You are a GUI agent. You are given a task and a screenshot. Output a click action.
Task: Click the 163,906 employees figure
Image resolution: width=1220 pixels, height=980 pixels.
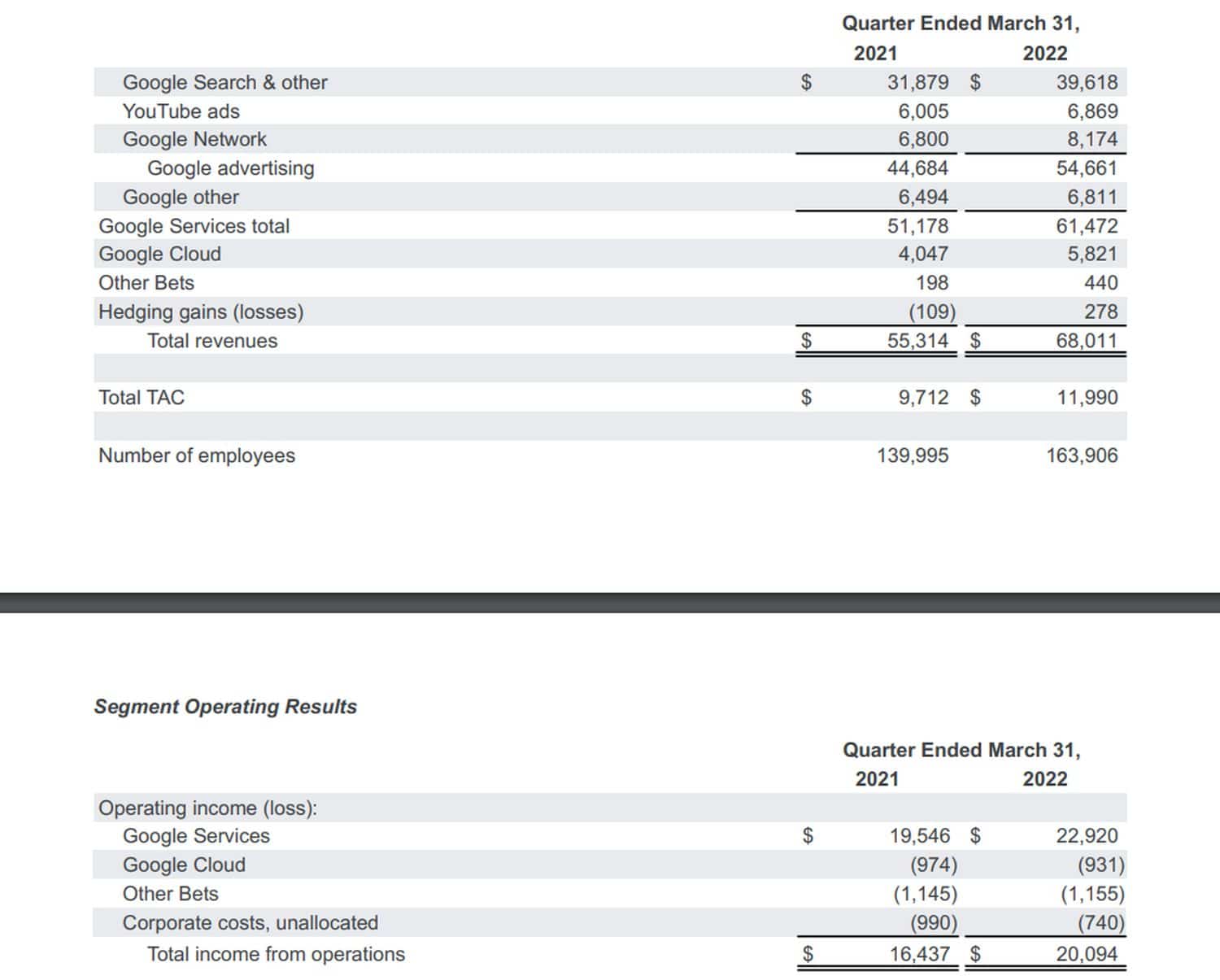pyautogui.click(x=1082, y=455)
